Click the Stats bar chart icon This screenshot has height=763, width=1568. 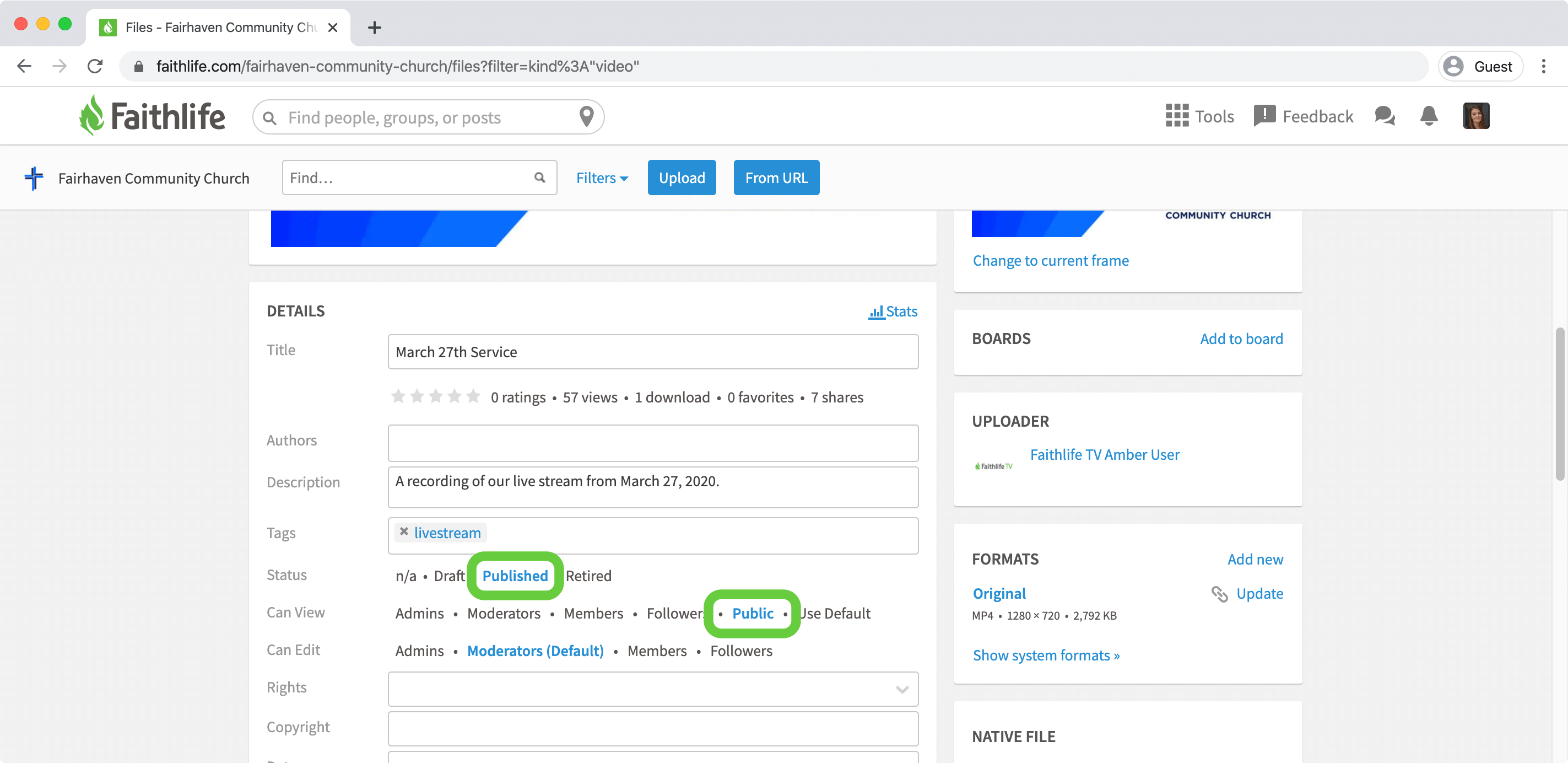tap(876, 312)
